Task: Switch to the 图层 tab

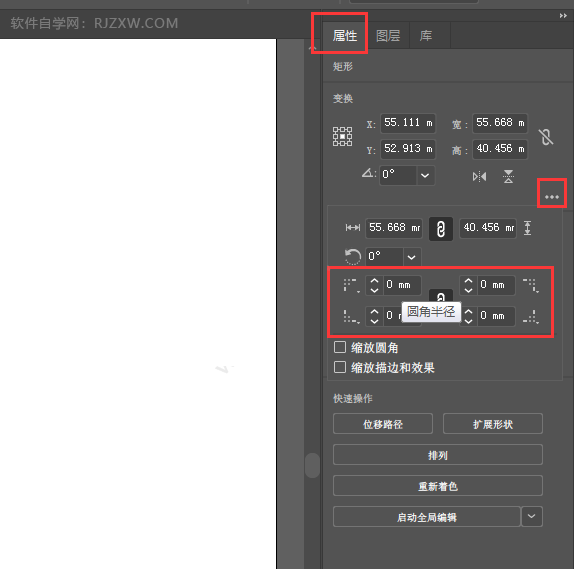Action: [x=388, y=36]
